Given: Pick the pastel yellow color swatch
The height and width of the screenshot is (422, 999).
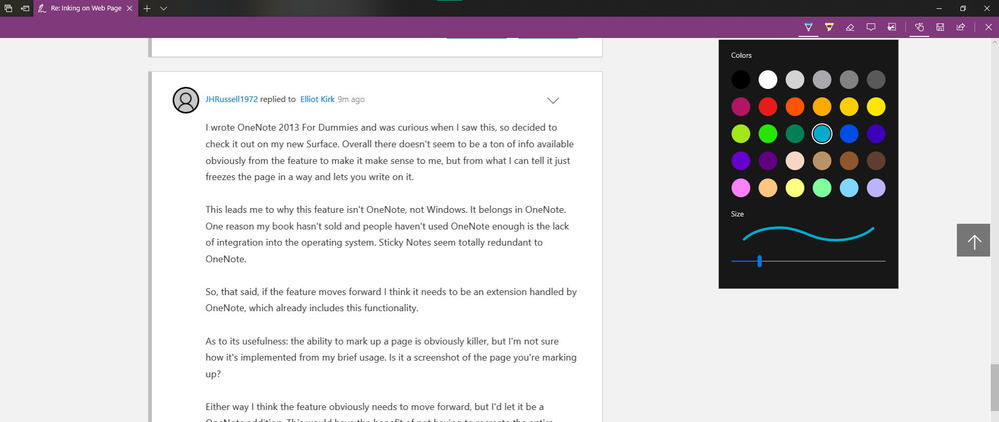Looking at the screenshot, I should [794, 188].
